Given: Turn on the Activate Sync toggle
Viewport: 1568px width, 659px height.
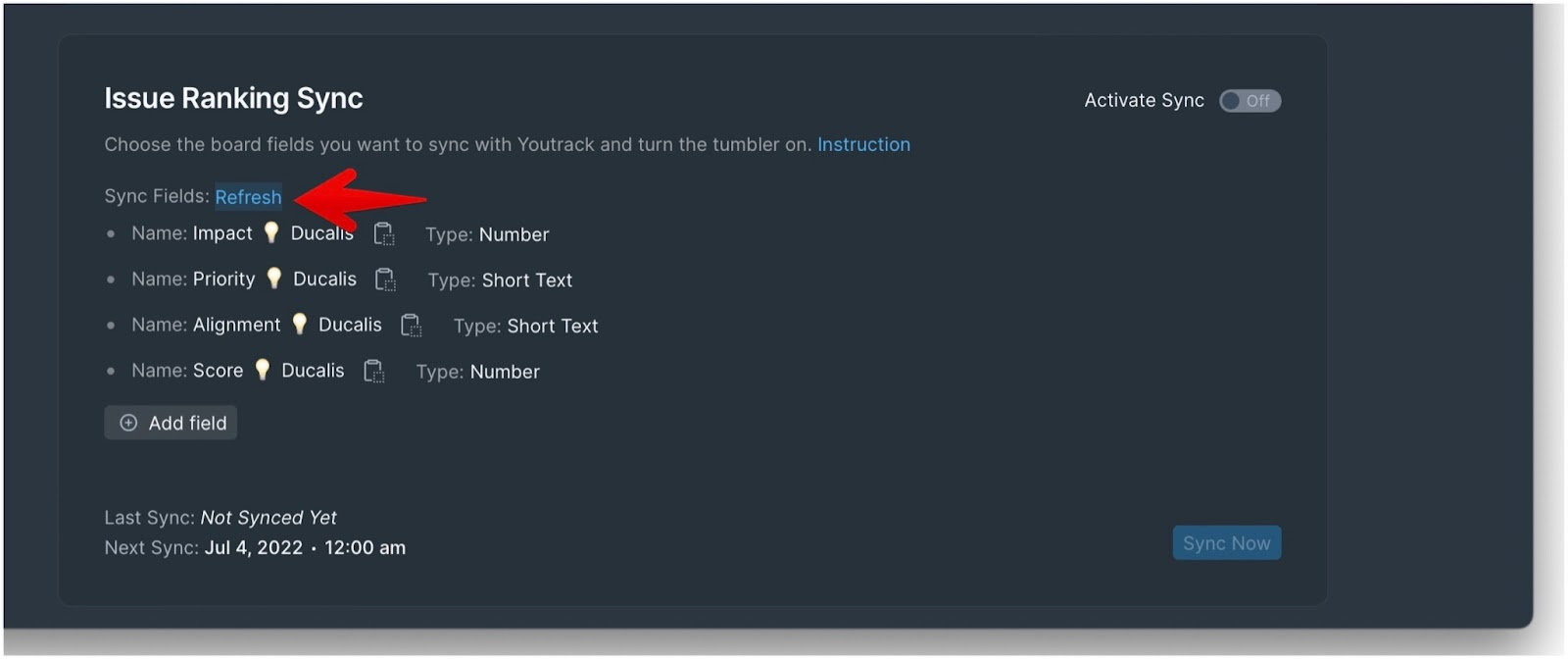Looking at the screenshot, I should coord(1249,101).
